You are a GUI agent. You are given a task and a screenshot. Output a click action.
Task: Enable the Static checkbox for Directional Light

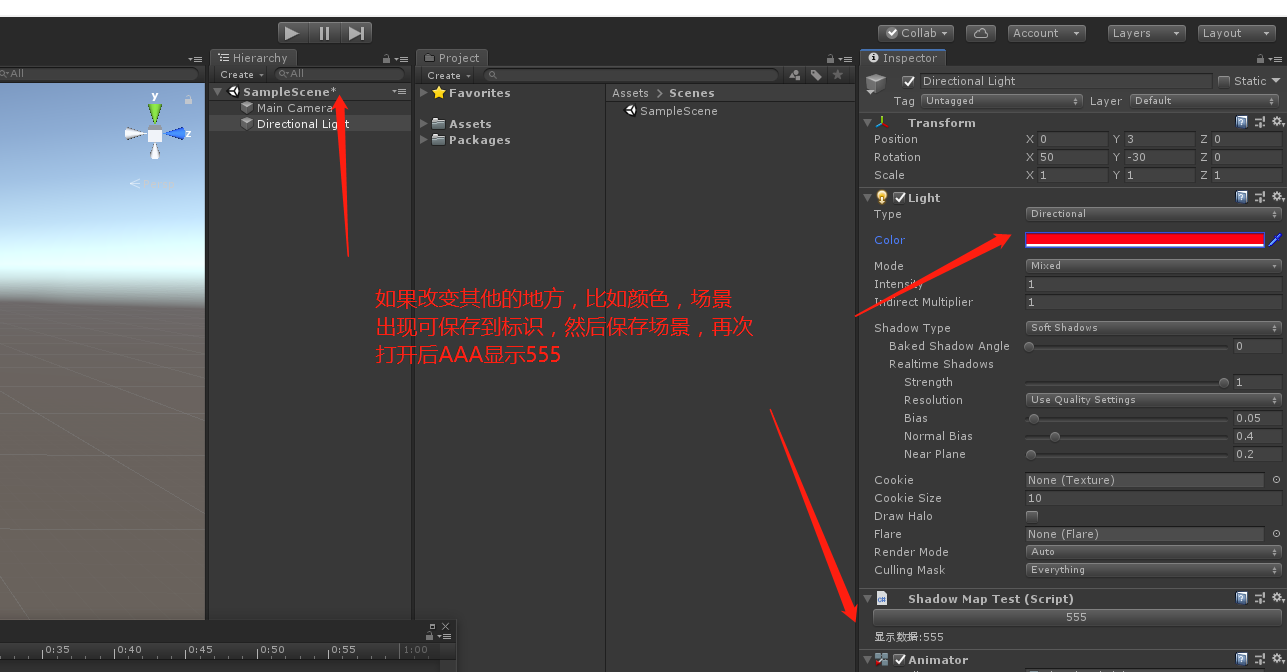tap(1226, 80)
